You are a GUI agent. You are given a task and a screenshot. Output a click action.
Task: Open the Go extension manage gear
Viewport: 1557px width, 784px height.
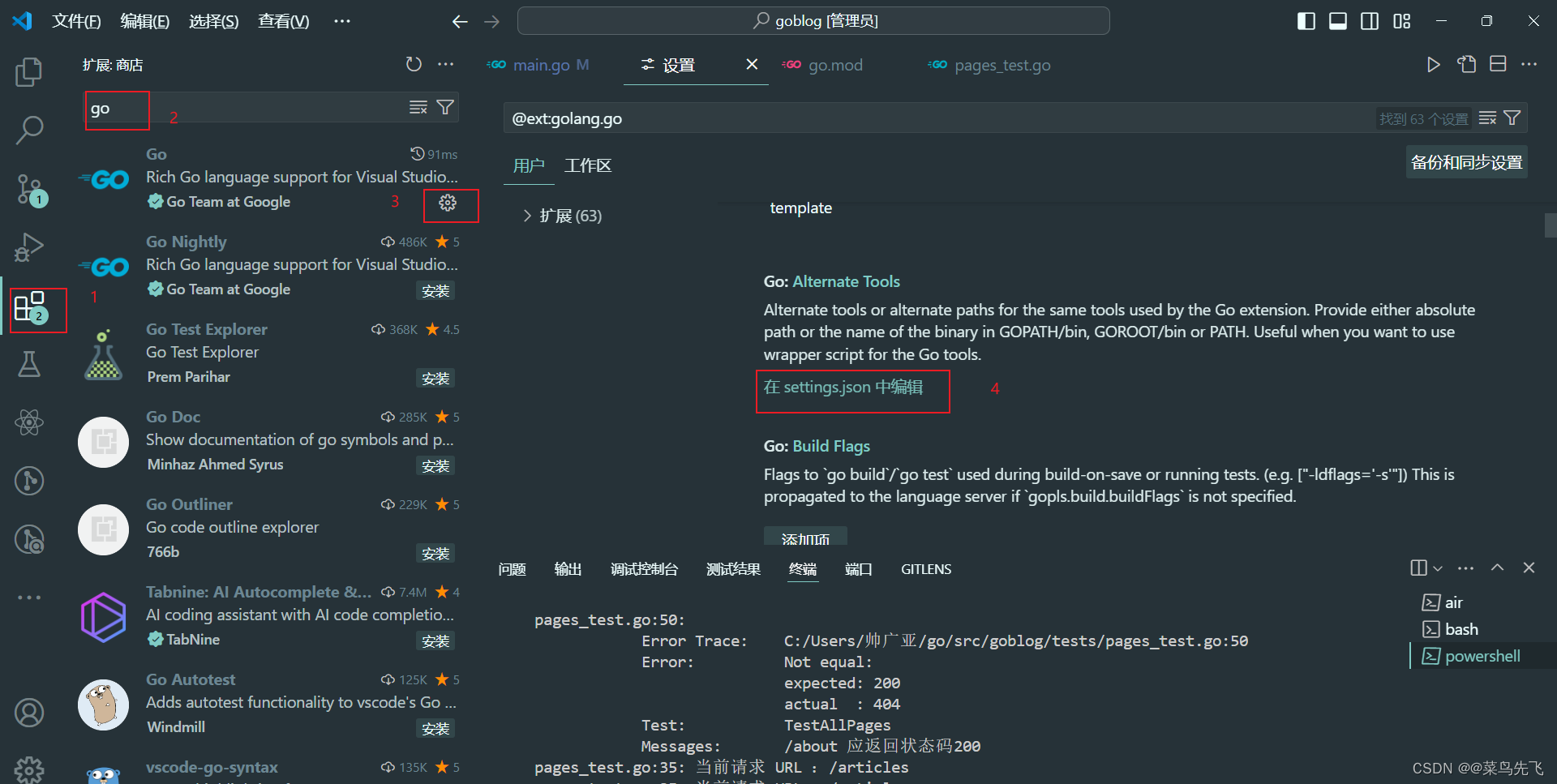pyautogui.click(x=448, y=203)
